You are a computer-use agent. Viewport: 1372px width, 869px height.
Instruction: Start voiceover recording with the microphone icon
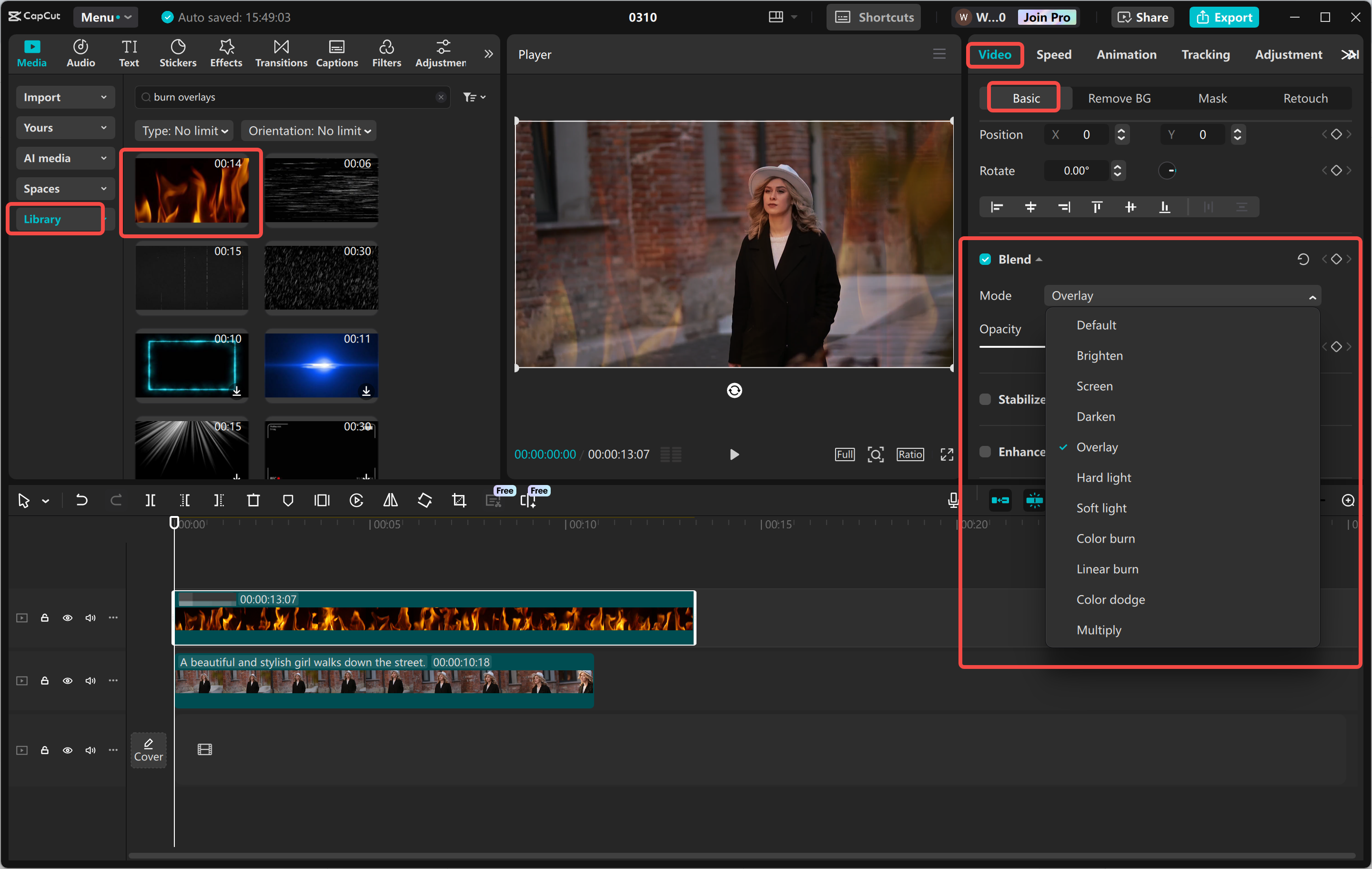point(953,500)
